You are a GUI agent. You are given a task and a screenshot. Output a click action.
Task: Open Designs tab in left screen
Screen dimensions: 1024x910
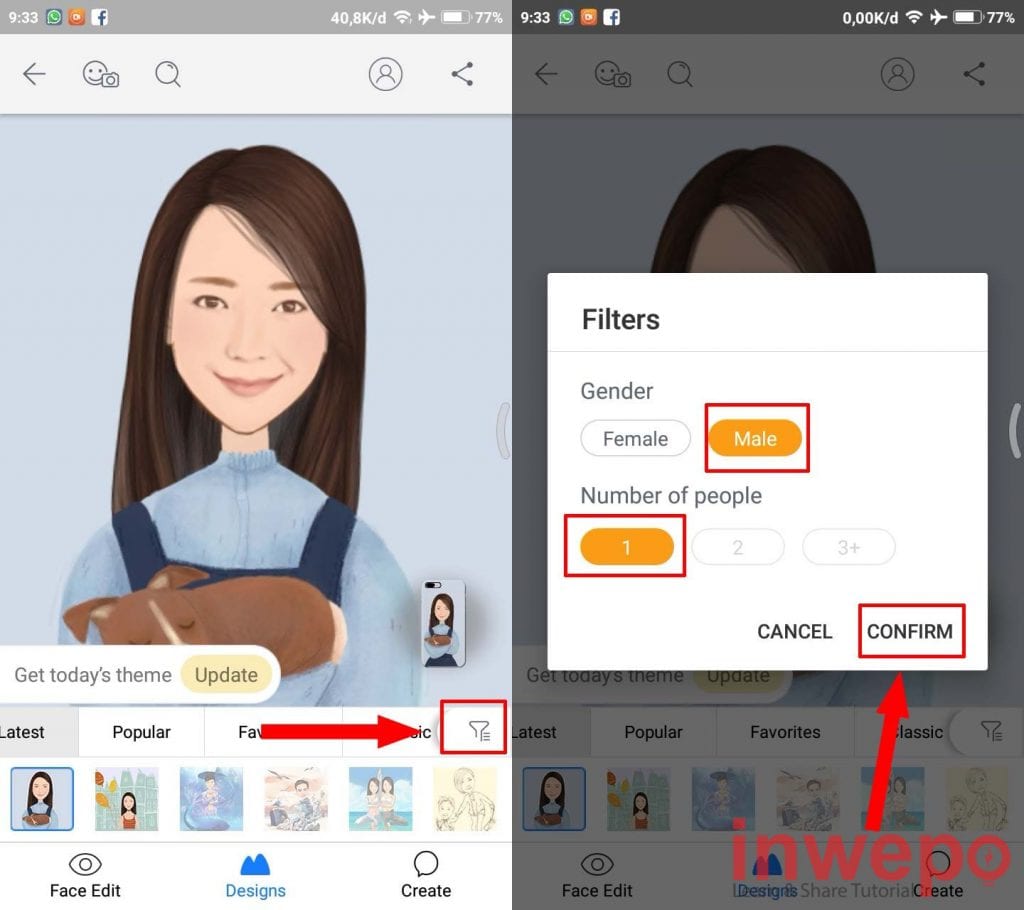pyautogui.click(x=255, y=876)
